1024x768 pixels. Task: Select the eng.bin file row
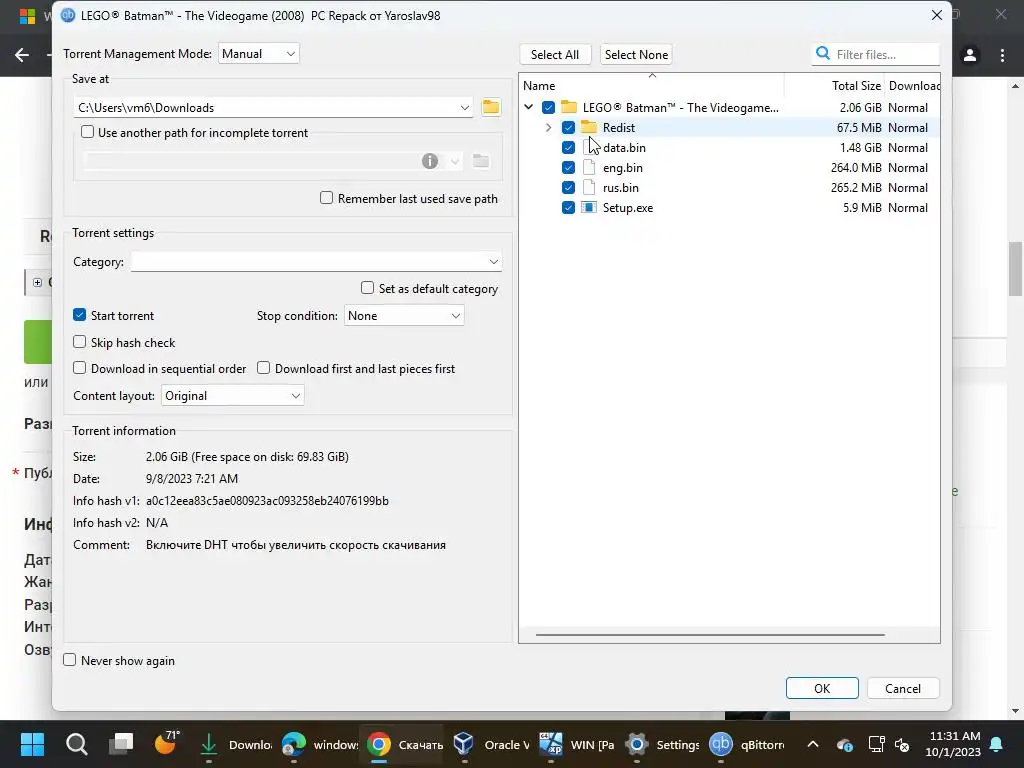729,167
